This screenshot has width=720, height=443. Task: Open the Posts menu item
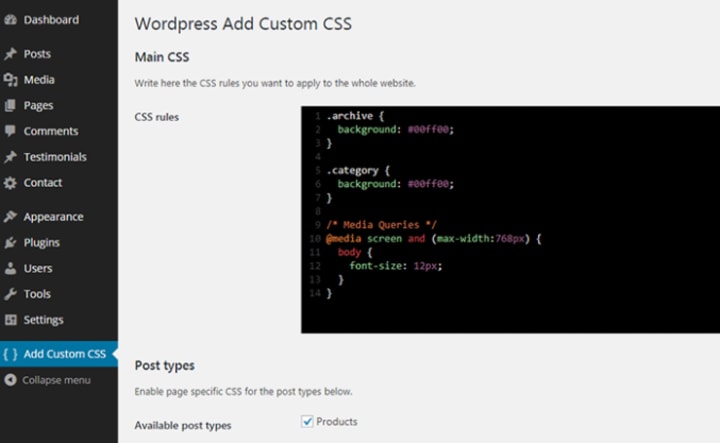click(59, 54)
